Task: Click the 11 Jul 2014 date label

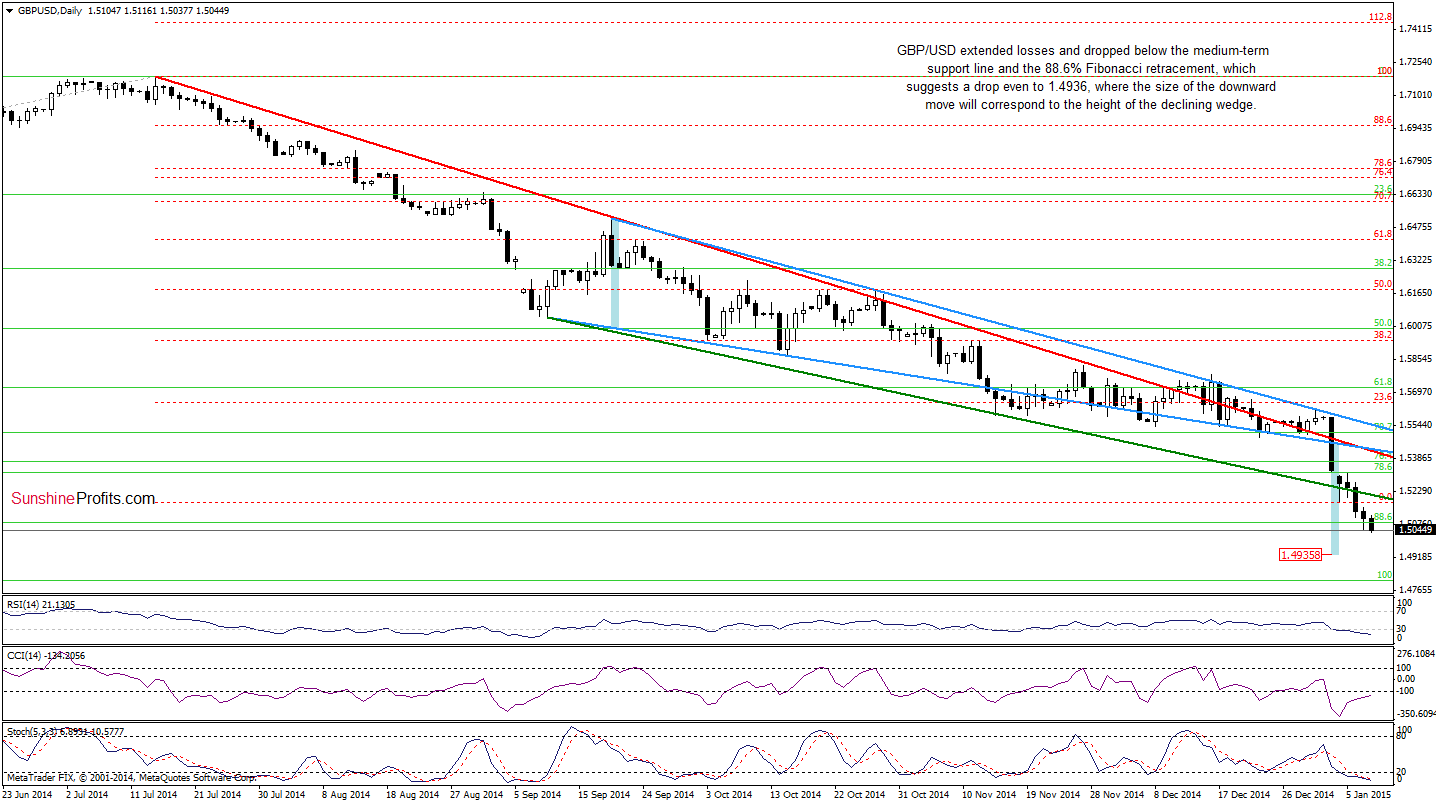Action: click(155, 794)
